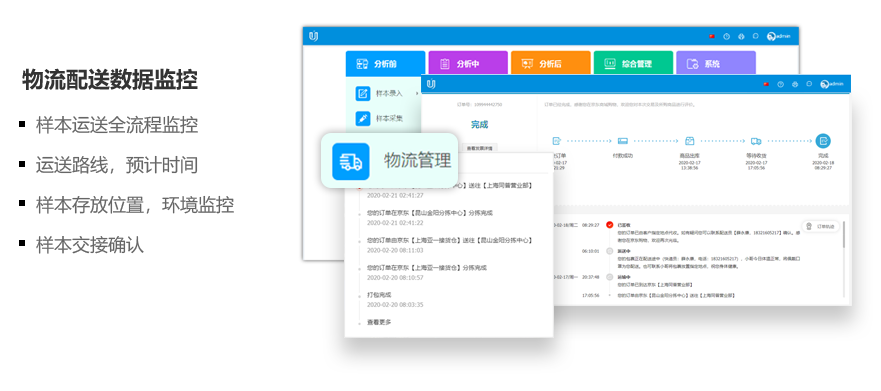This screenshot has height=391, width=881.
Task: Click the 完成 final step circle icon
Action: pos(823,141)
